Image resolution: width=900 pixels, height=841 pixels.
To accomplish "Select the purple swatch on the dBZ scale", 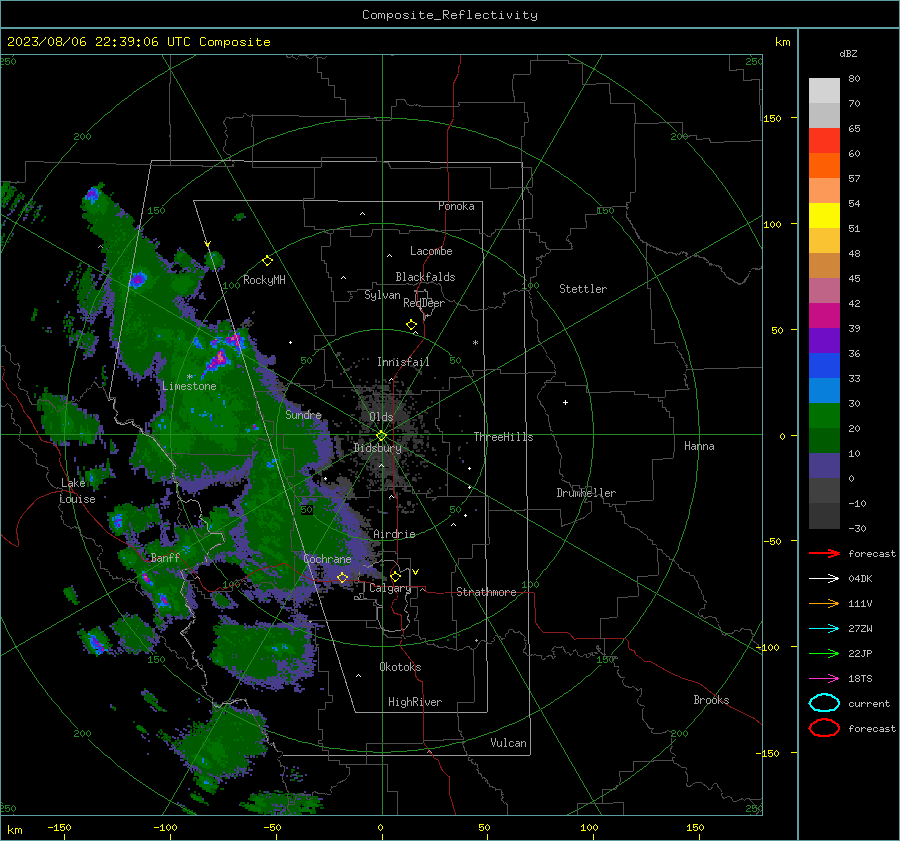I will [824, 340].
